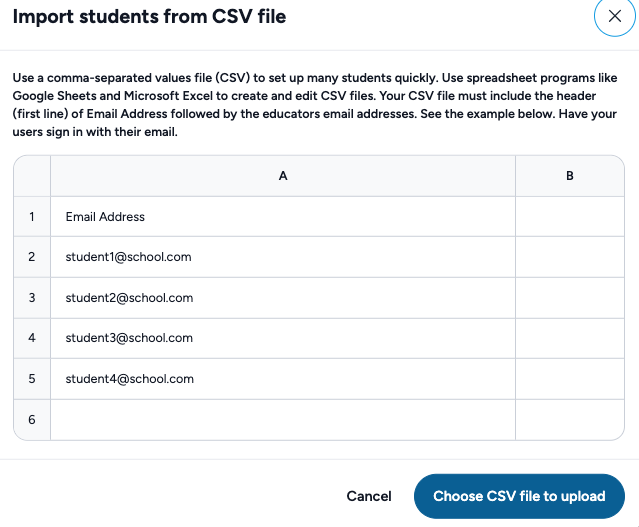Click row number 6 header
Viewport: 639px width, 527px height.
click(32, 419)
